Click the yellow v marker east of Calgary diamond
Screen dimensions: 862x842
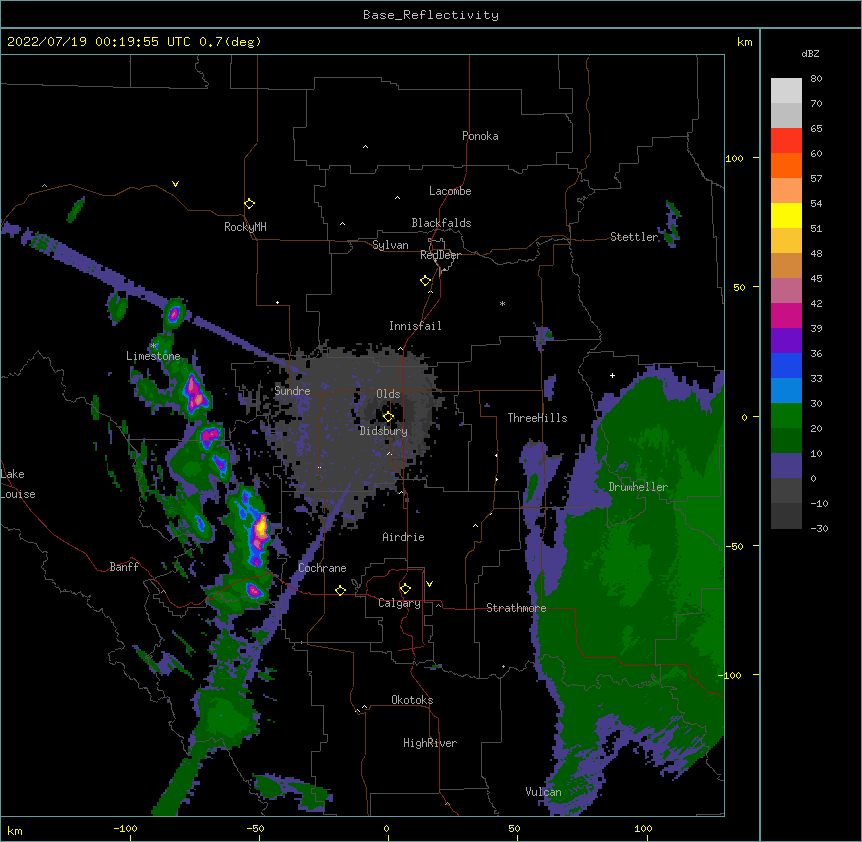[429, 584]
